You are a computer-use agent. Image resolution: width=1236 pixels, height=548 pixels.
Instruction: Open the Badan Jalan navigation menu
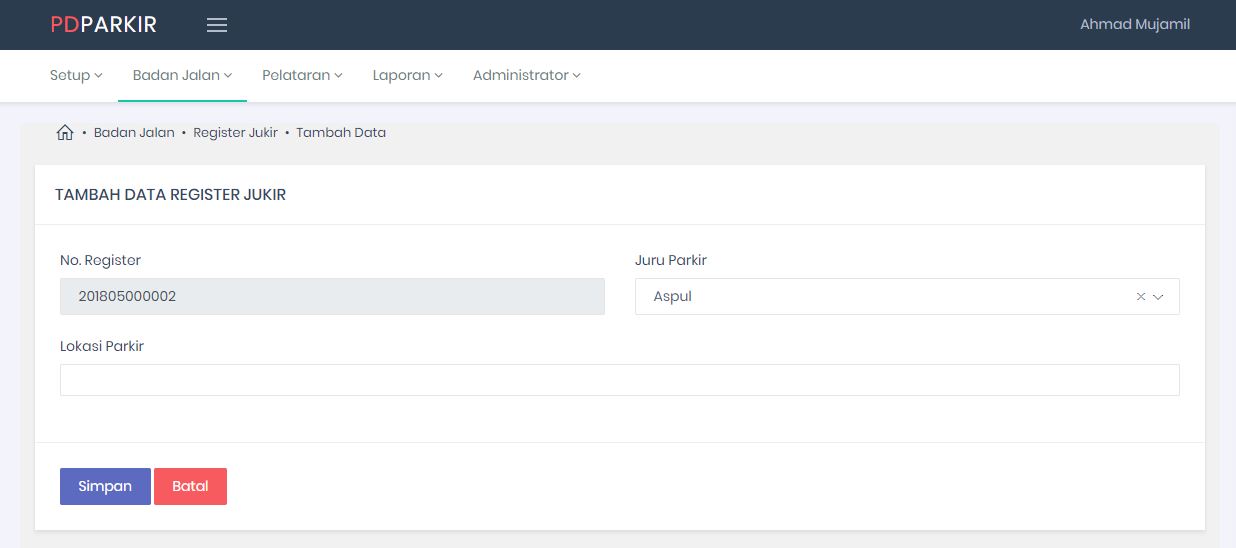(182, 75)
